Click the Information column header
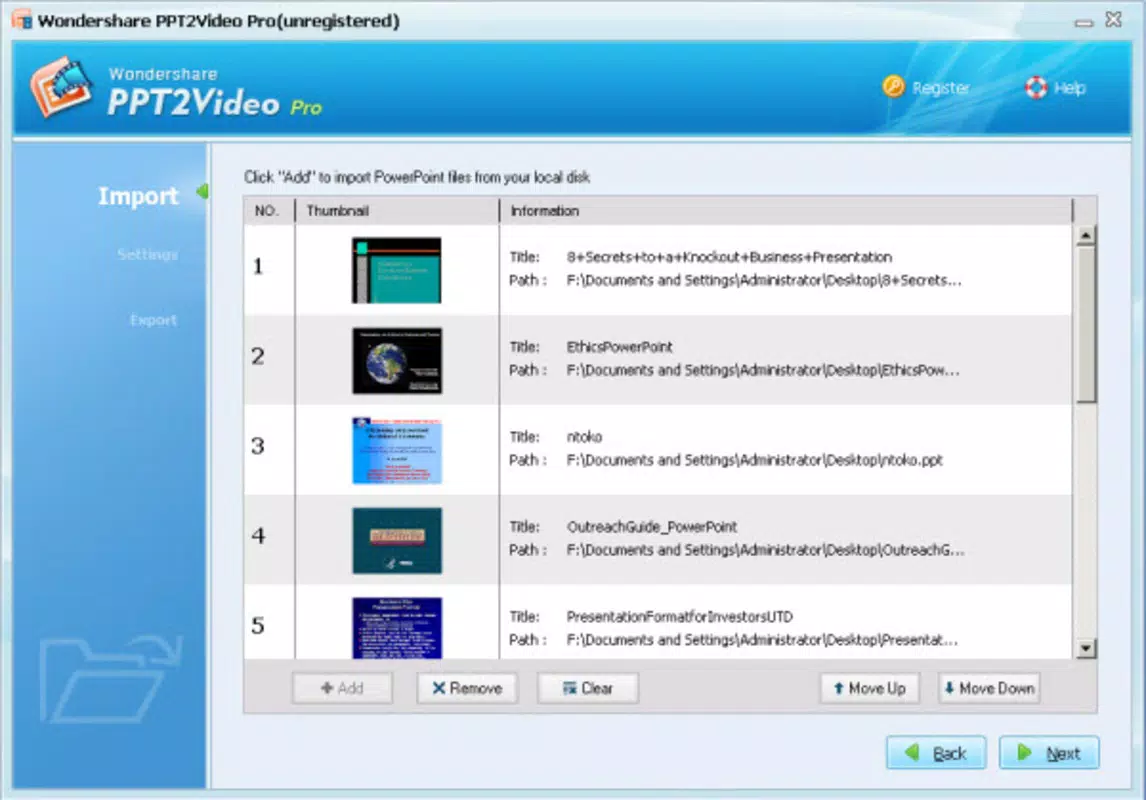This screenshot has height=800, width=1146. (786, 210)
